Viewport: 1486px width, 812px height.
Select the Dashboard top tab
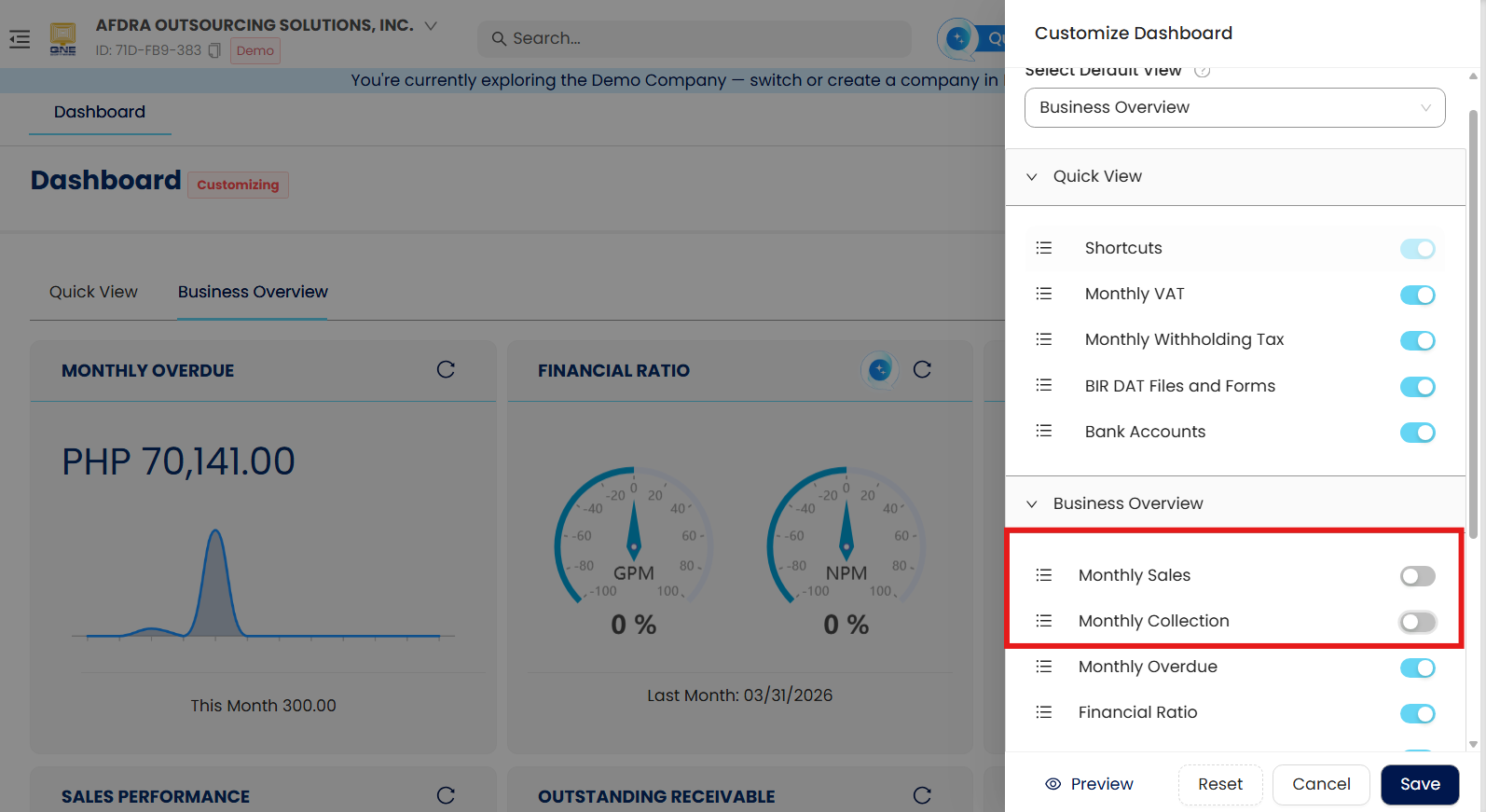click(x=100, y=112)
